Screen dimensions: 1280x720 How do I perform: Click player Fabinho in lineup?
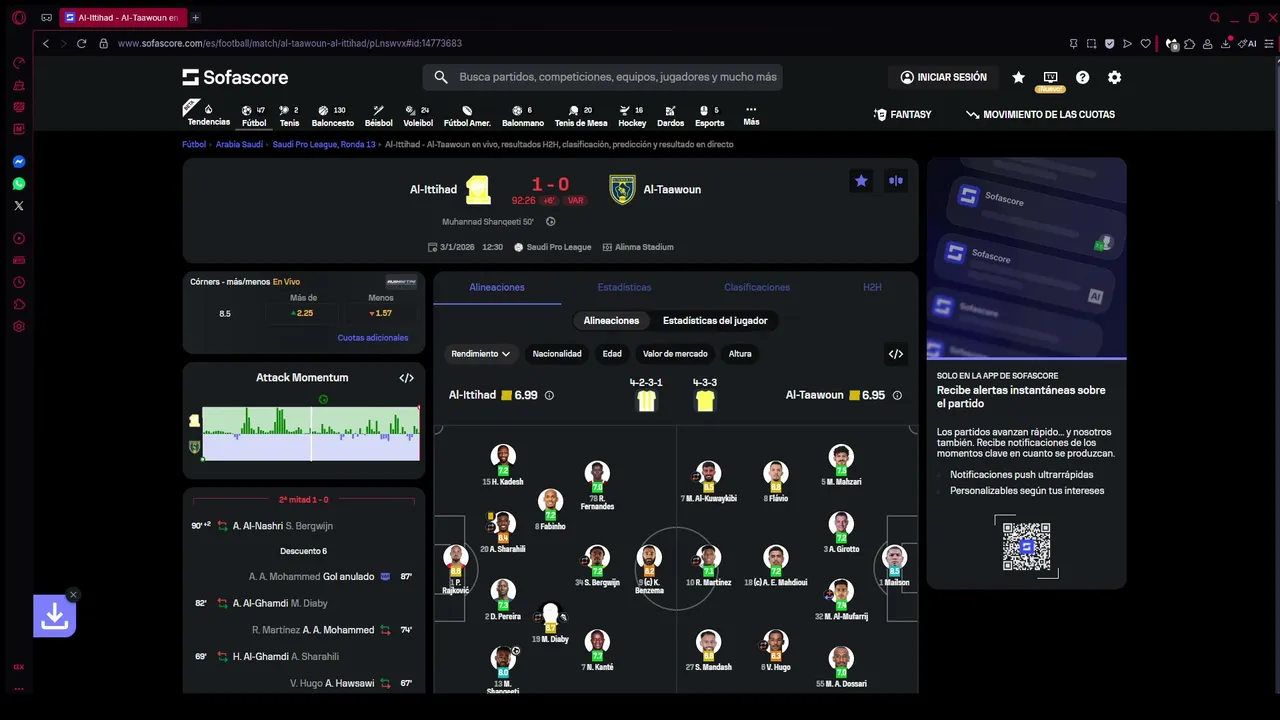click(x=550, y=510)
